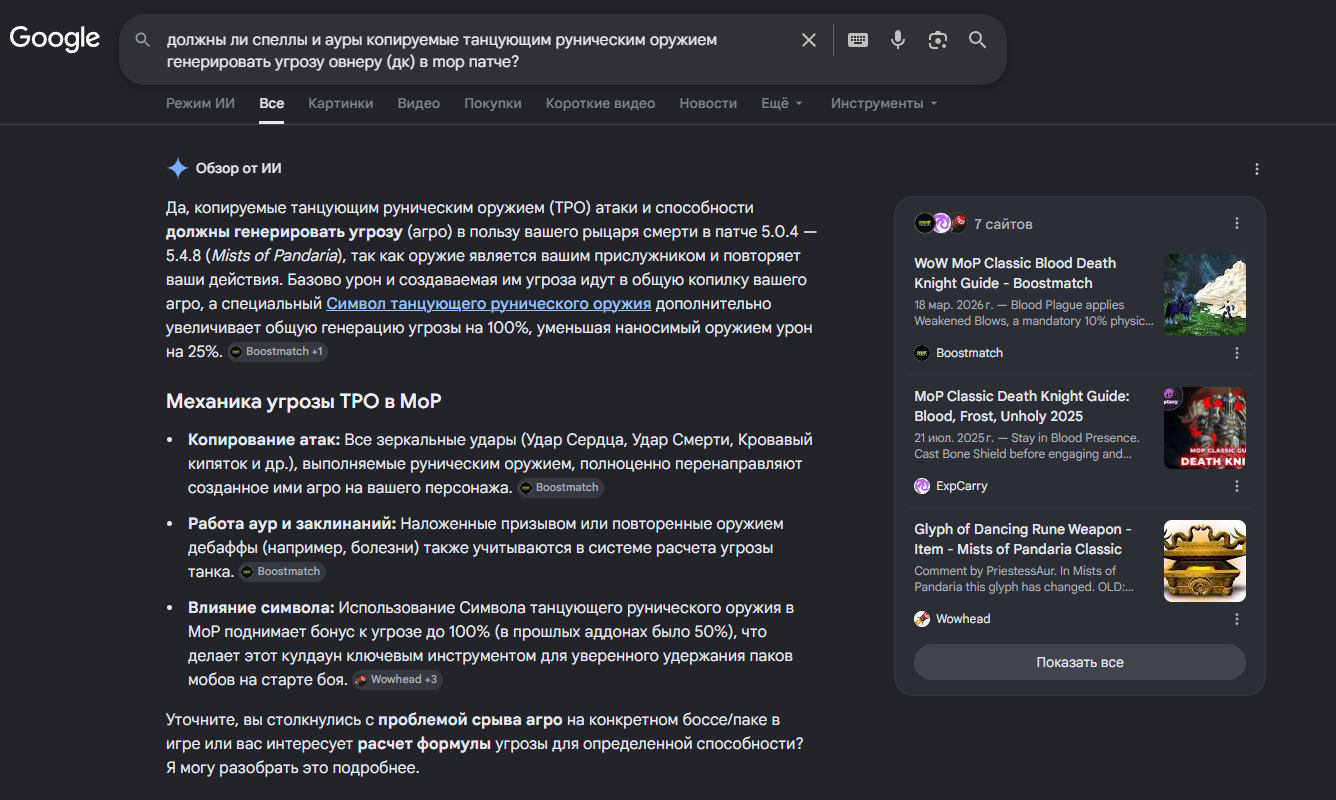Select the Все tab
1336x800 pixels.
271,103
